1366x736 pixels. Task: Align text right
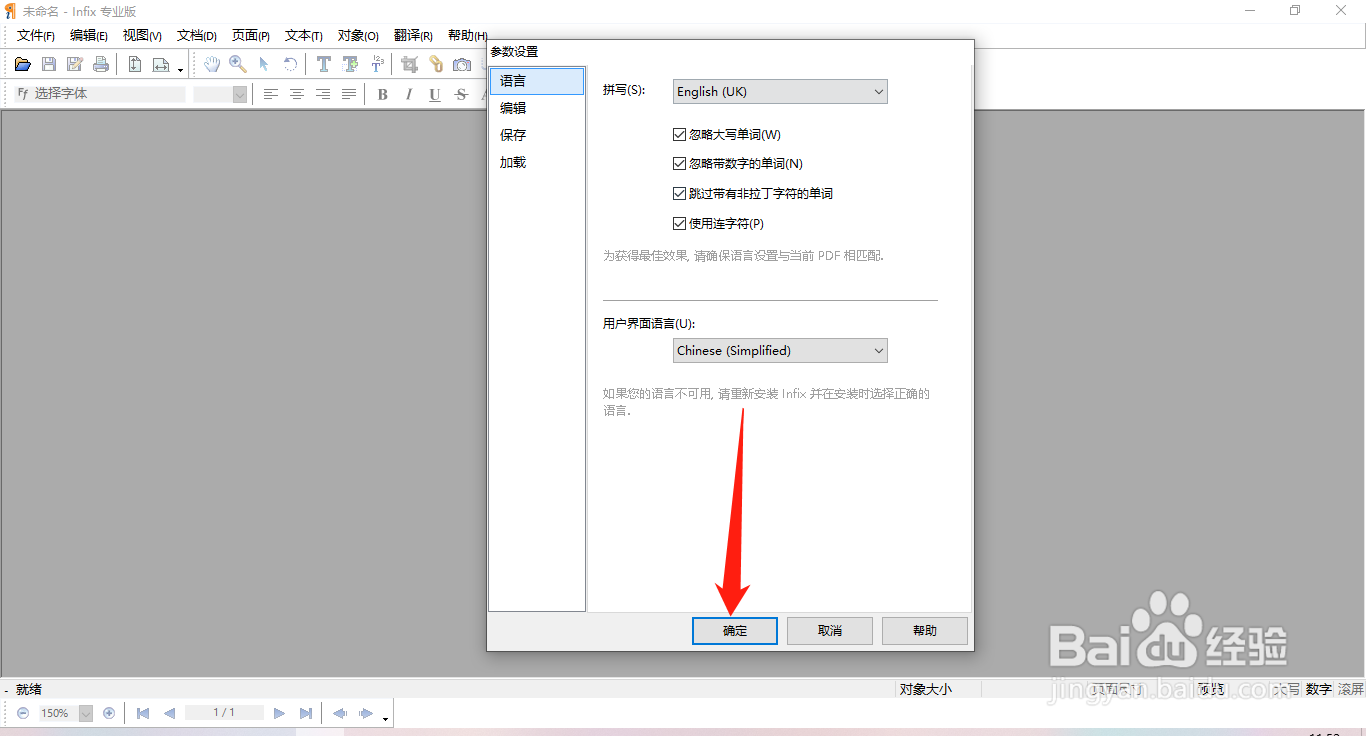323,94
